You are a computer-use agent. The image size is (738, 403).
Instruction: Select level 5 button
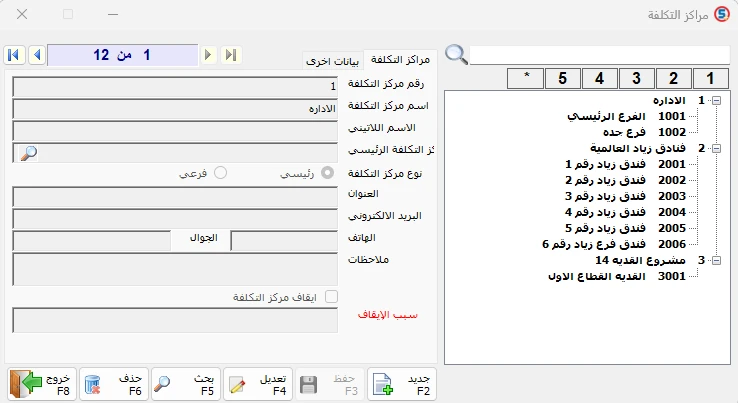pyautogui.click(x=562, y=78)
